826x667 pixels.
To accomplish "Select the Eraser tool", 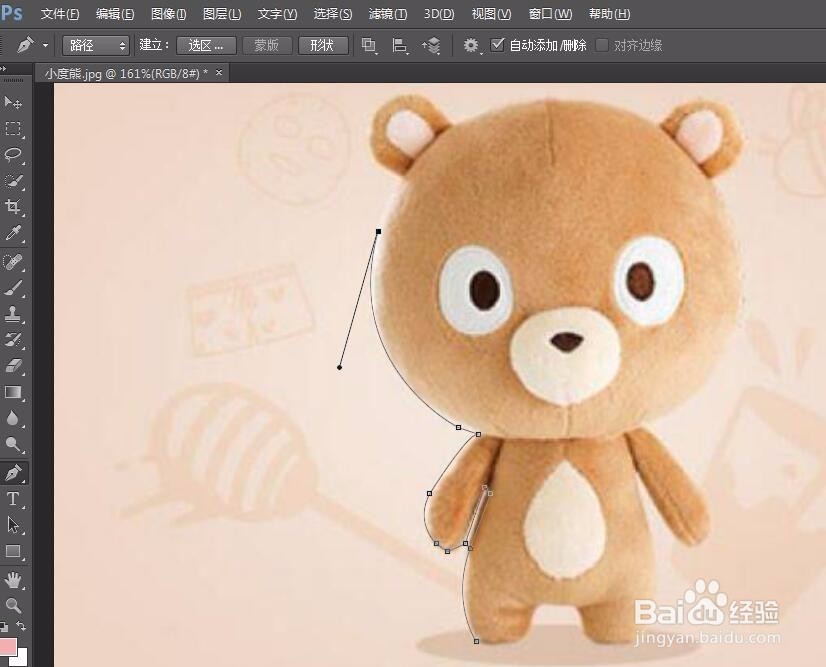I will (13, 366).
